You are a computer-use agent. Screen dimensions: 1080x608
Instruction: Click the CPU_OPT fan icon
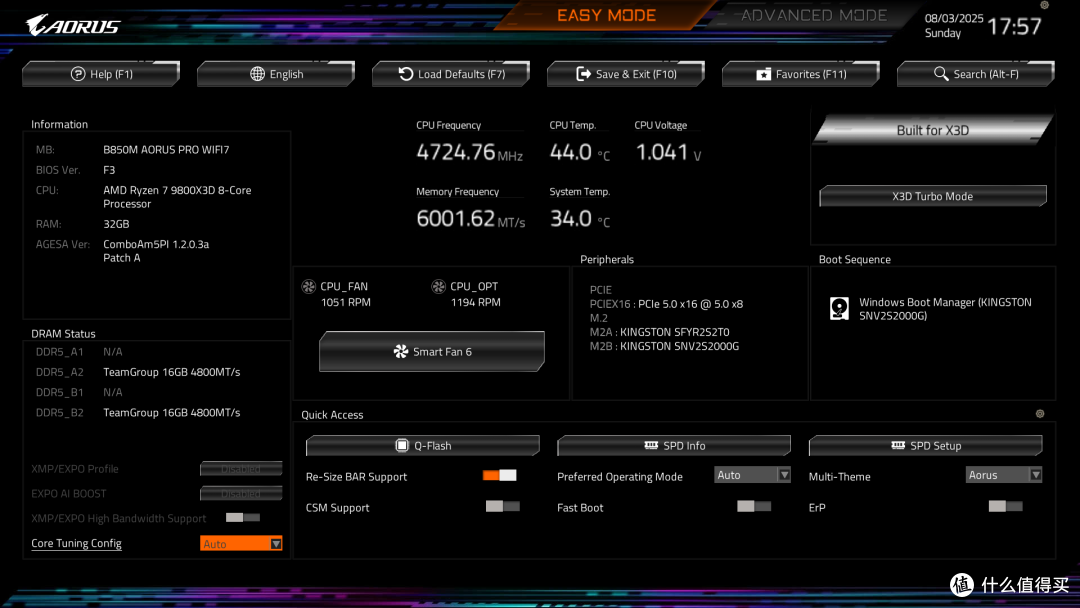[x=438, y=286]
